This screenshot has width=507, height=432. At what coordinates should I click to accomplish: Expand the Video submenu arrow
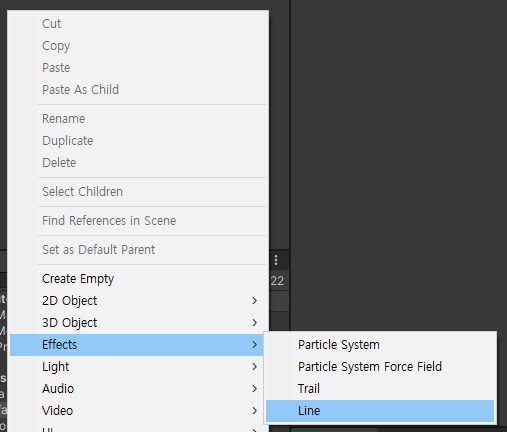click(x=255, y=411)
